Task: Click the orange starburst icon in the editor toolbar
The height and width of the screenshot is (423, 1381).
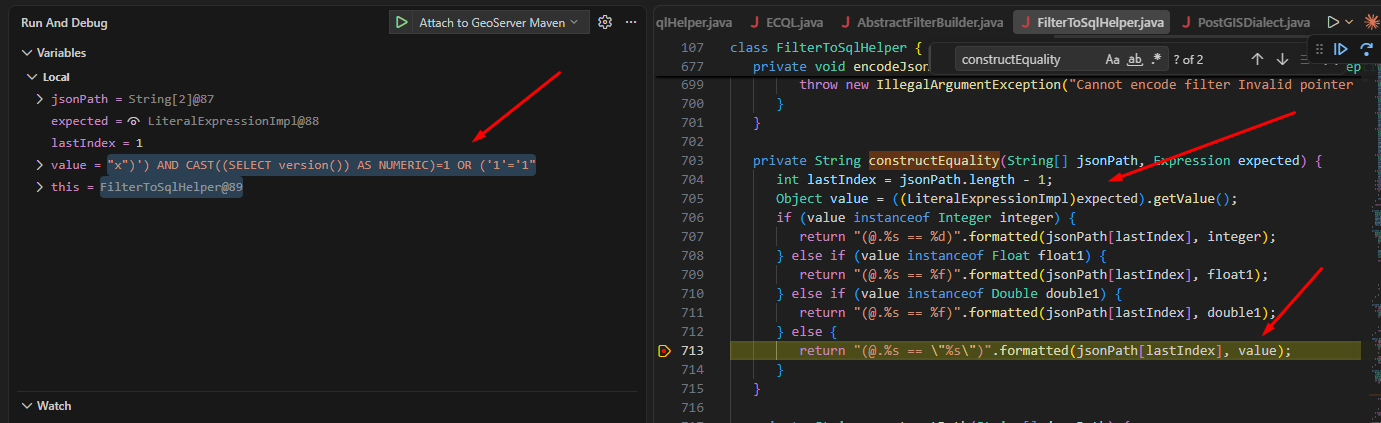Action: pyautogui.click(x=1371, y=22)
